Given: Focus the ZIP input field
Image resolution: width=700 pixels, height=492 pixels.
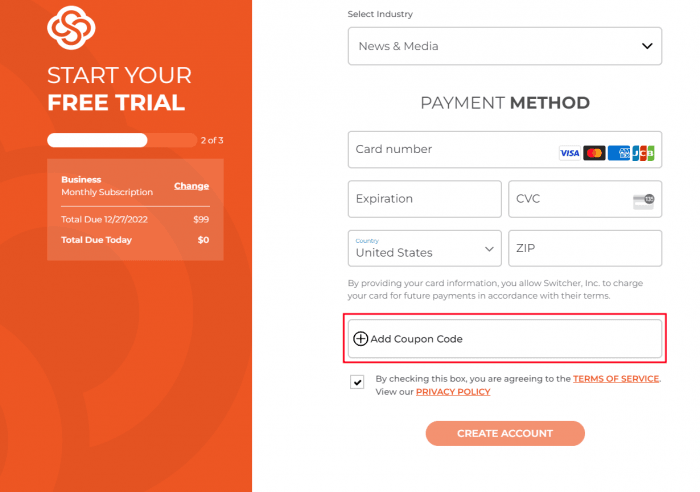Looking at the screenshot, I should 585,248.
